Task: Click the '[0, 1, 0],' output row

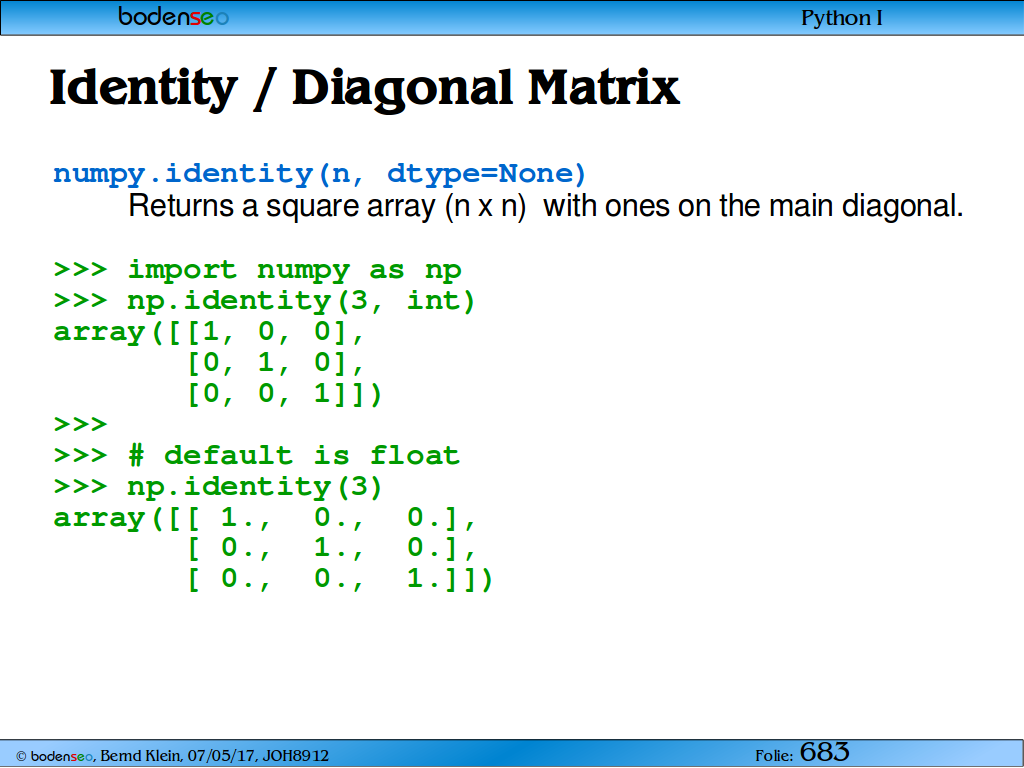Action: 276,363
